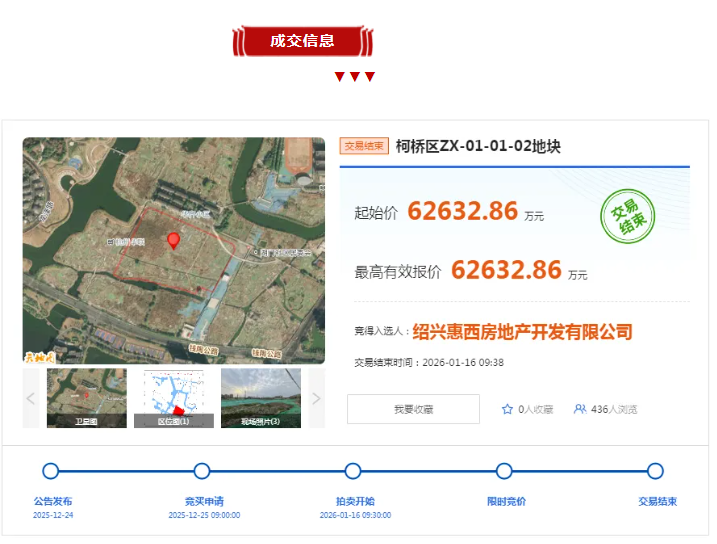Click the red location pin on the map
This screenshot has height=544, width=717.
pos(173,240)
